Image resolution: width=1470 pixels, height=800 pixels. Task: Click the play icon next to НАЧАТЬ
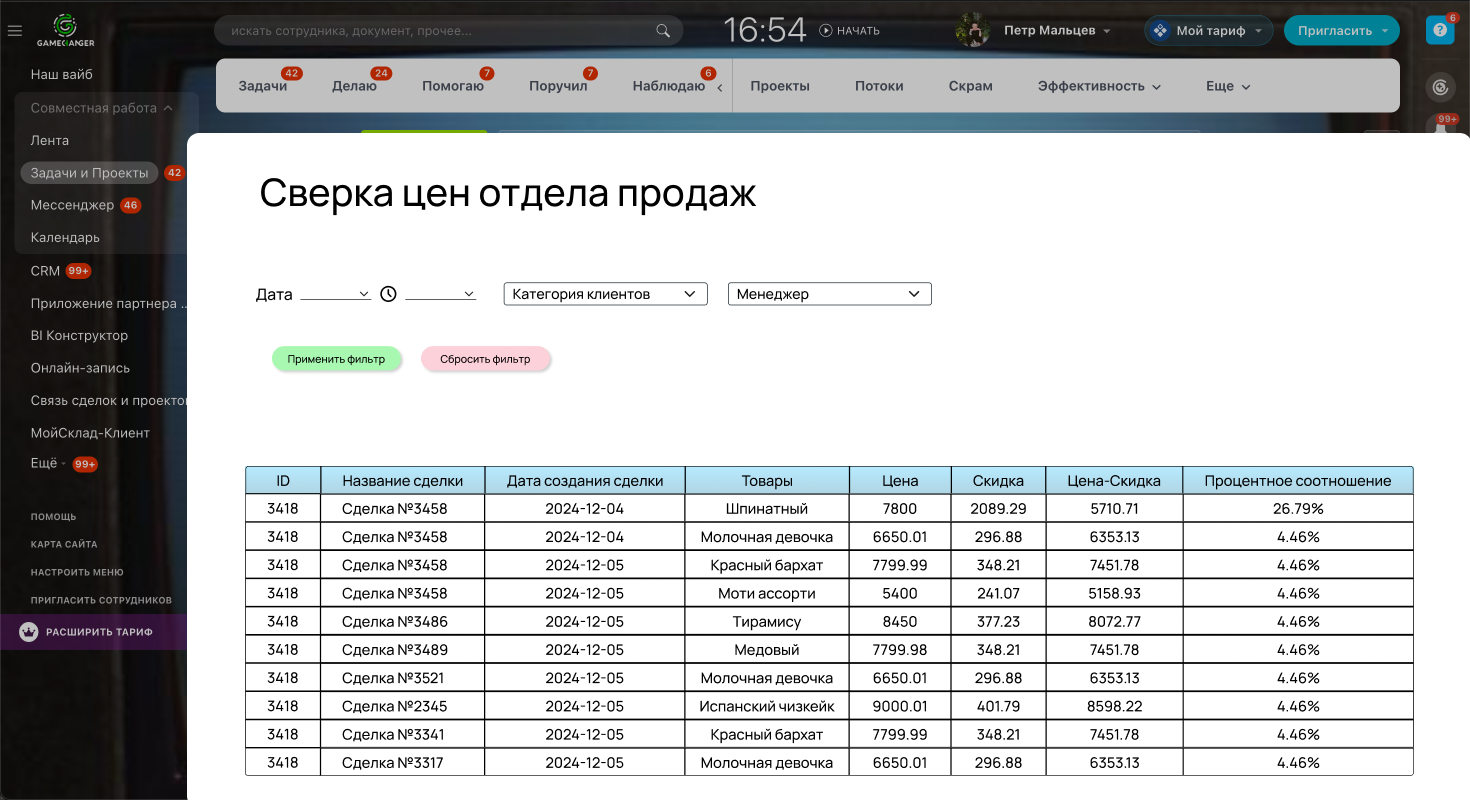(x=826, y=31)
